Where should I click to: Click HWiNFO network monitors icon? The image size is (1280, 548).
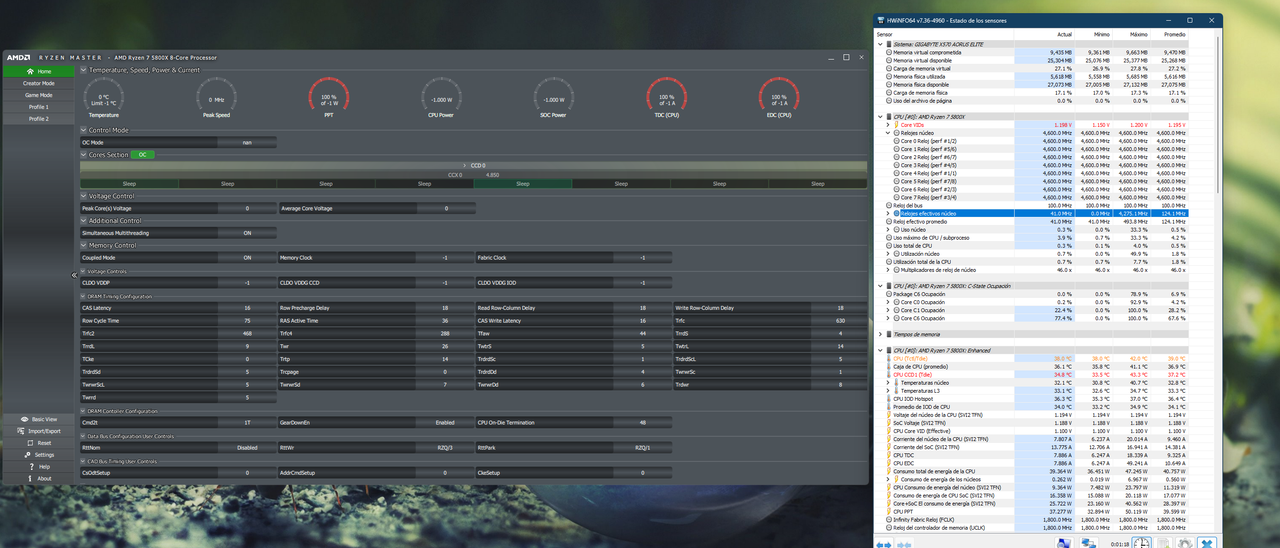click(1088, 543)
